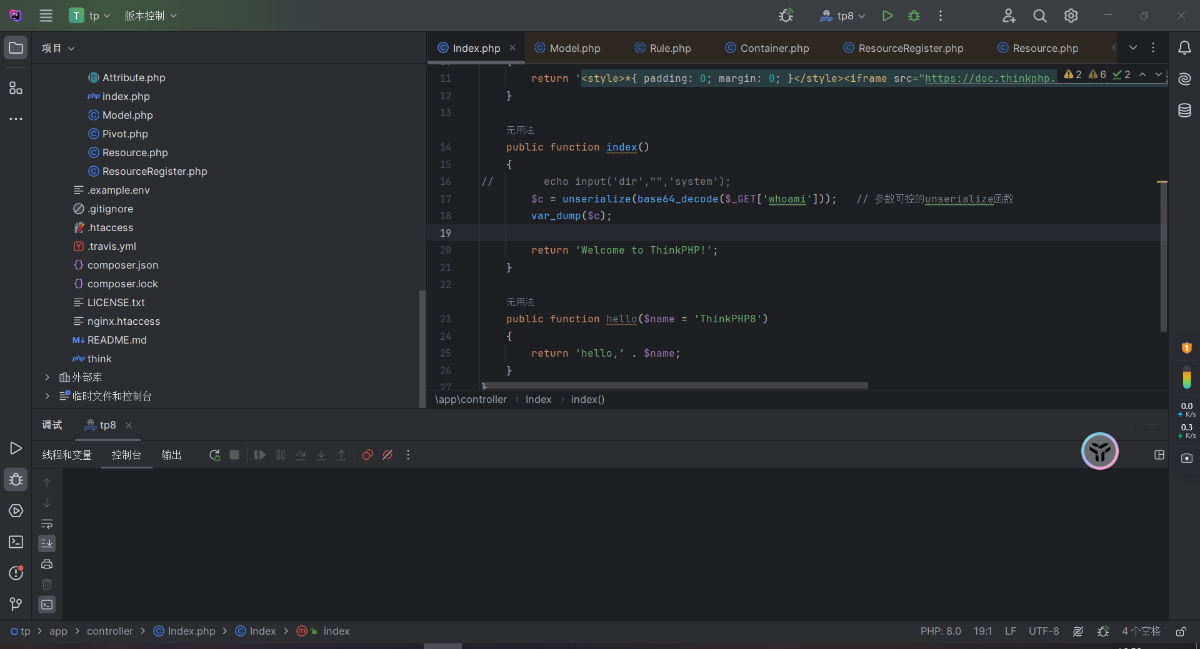Click the controller breadcrumb in status bar
The width and height of the screenshot is (1200, 649).
tap(110, 631)
